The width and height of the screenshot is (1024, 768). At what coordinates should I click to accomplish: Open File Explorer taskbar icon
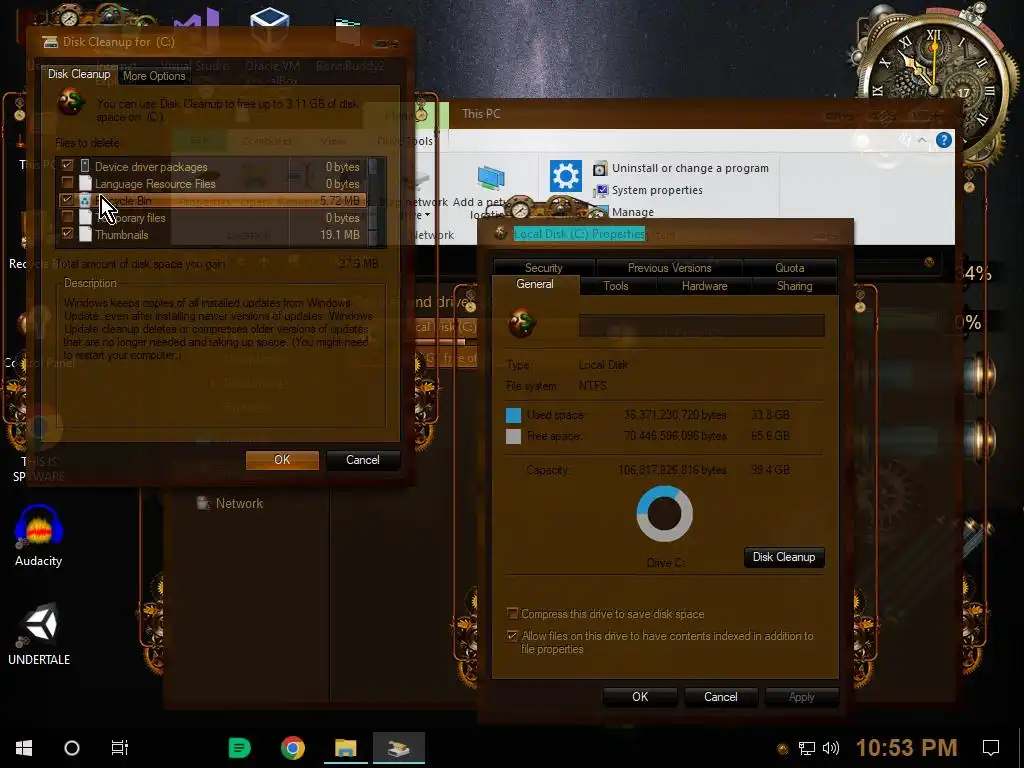345,748
